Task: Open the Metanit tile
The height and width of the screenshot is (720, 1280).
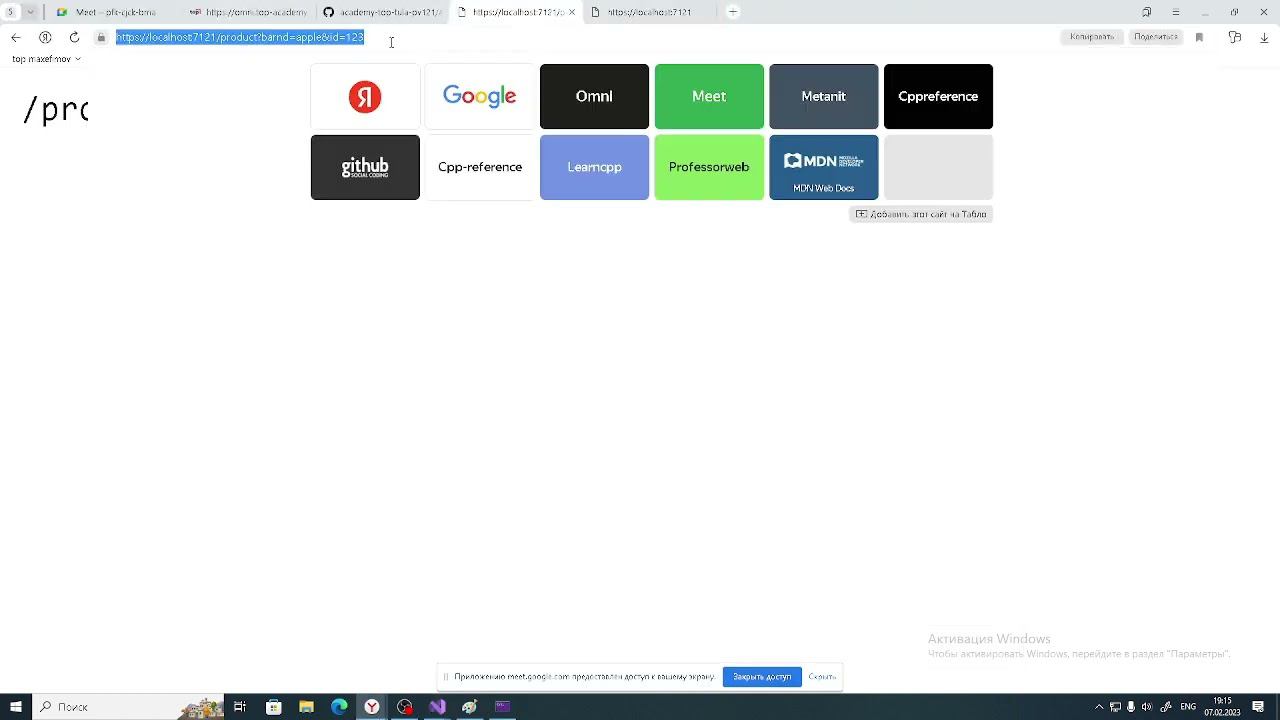Action: (824, 96)
